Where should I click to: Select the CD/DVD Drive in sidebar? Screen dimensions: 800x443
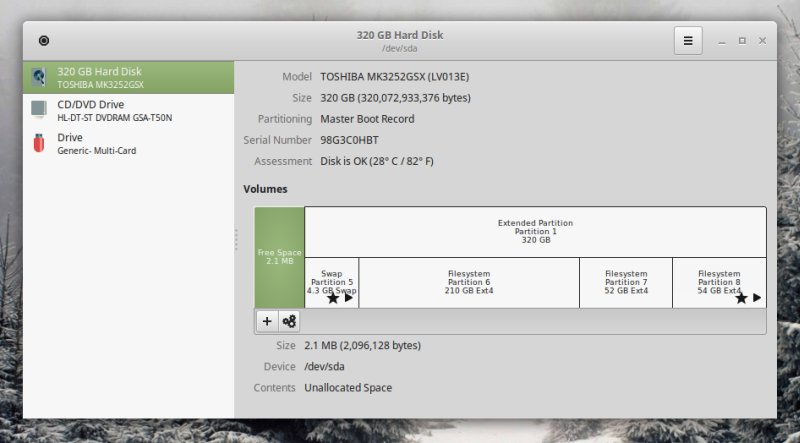tap(128, 110)
